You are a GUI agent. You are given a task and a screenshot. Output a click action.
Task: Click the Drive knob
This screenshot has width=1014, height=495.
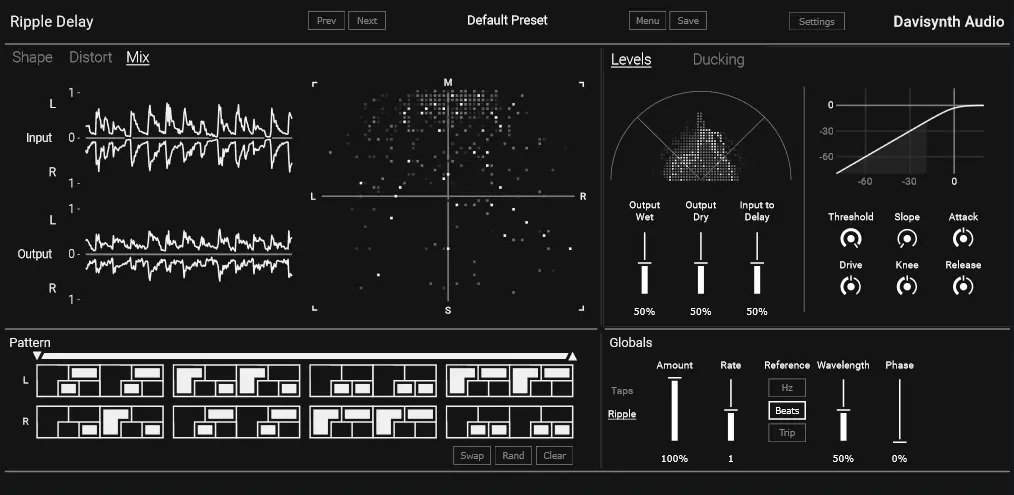point(850,286)
